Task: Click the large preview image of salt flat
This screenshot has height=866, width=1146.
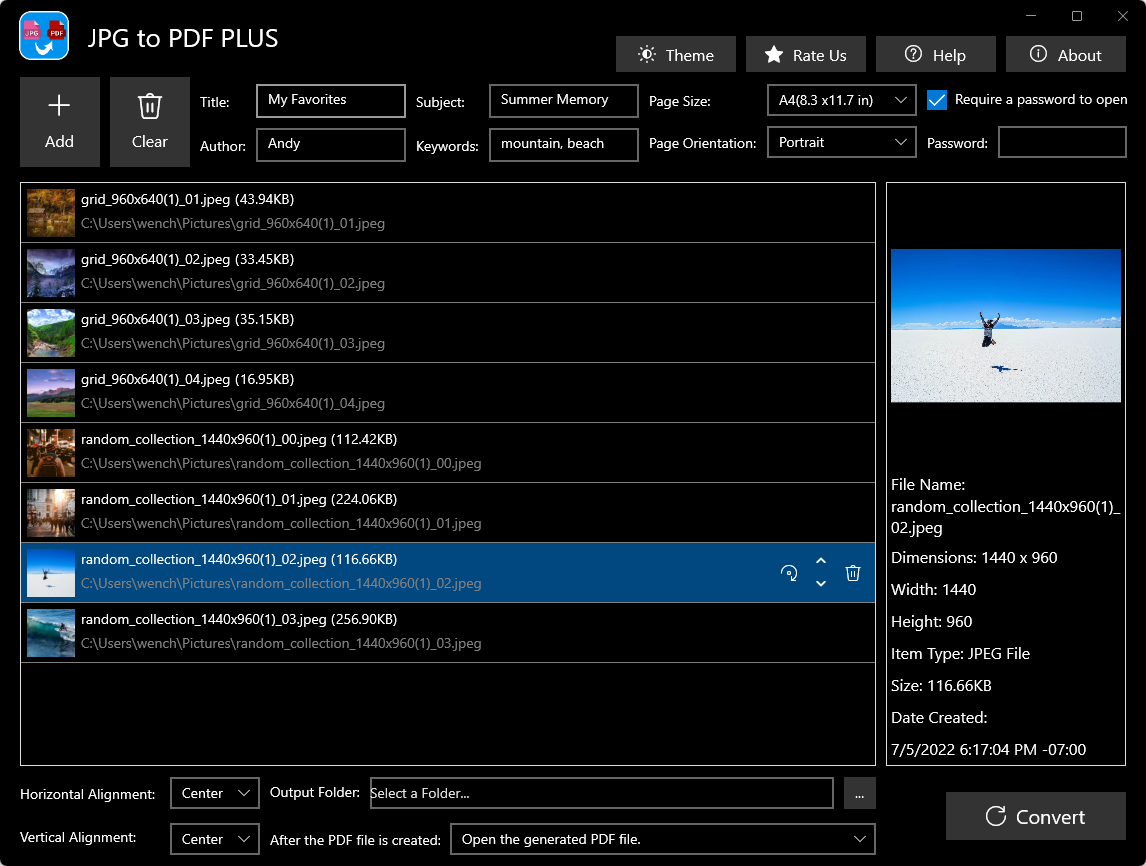Action: click(x=1006, y=325)
